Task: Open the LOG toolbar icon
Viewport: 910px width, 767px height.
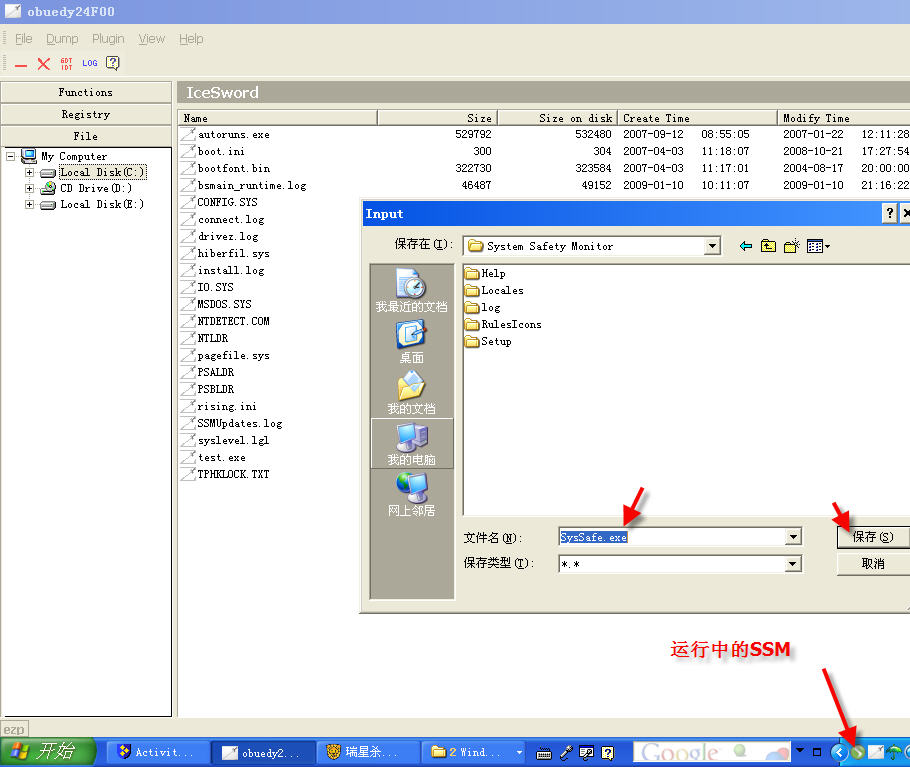Action: pyautogui.click(x=90, y=63)
